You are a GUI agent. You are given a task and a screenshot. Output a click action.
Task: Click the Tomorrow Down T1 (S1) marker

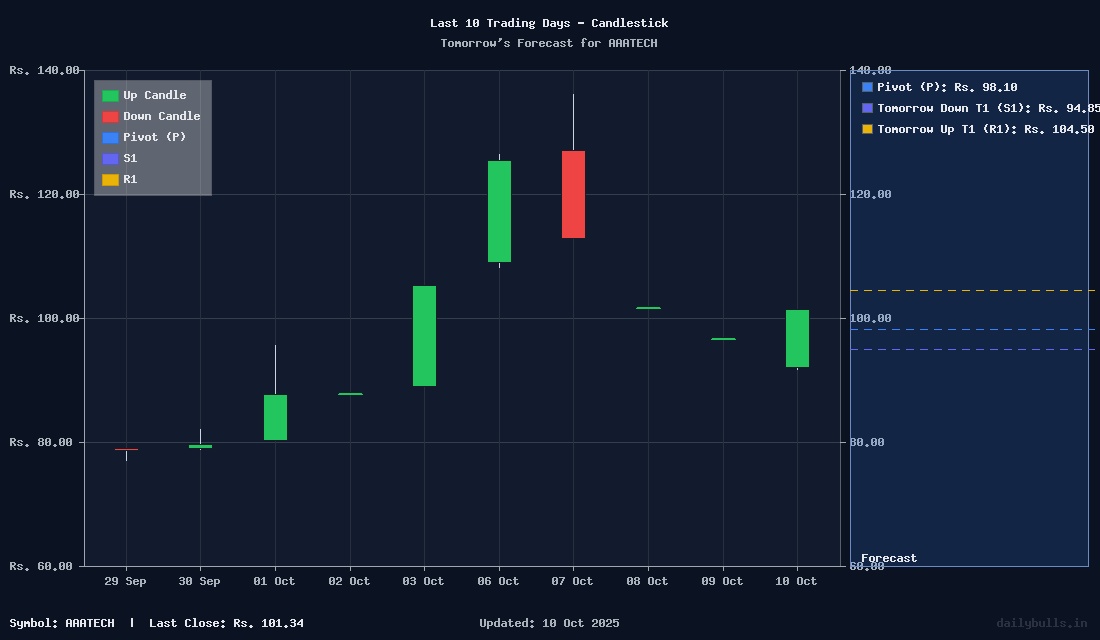click(x=867, y=108)
